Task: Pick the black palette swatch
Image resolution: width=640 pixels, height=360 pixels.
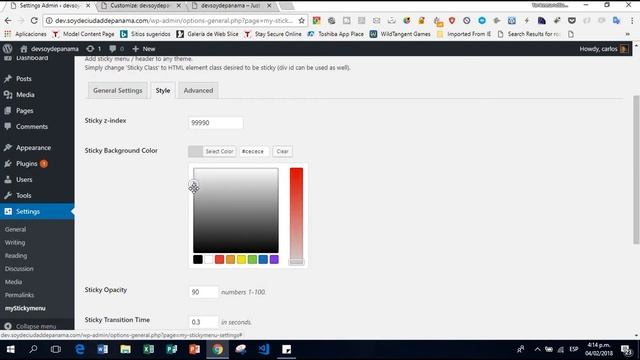Action: (x=198, y=260)
